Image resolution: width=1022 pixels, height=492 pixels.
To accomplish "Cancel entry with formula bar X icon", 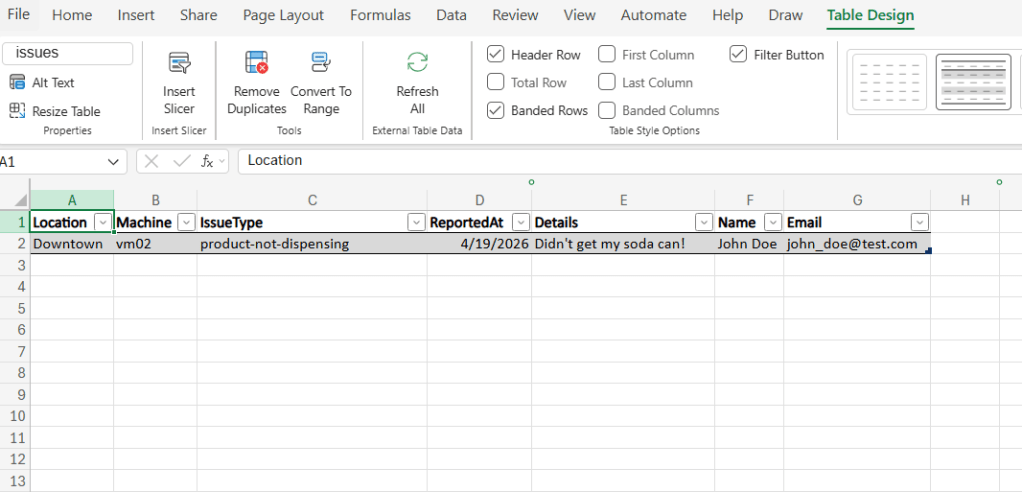I will [x=151, y=161].
